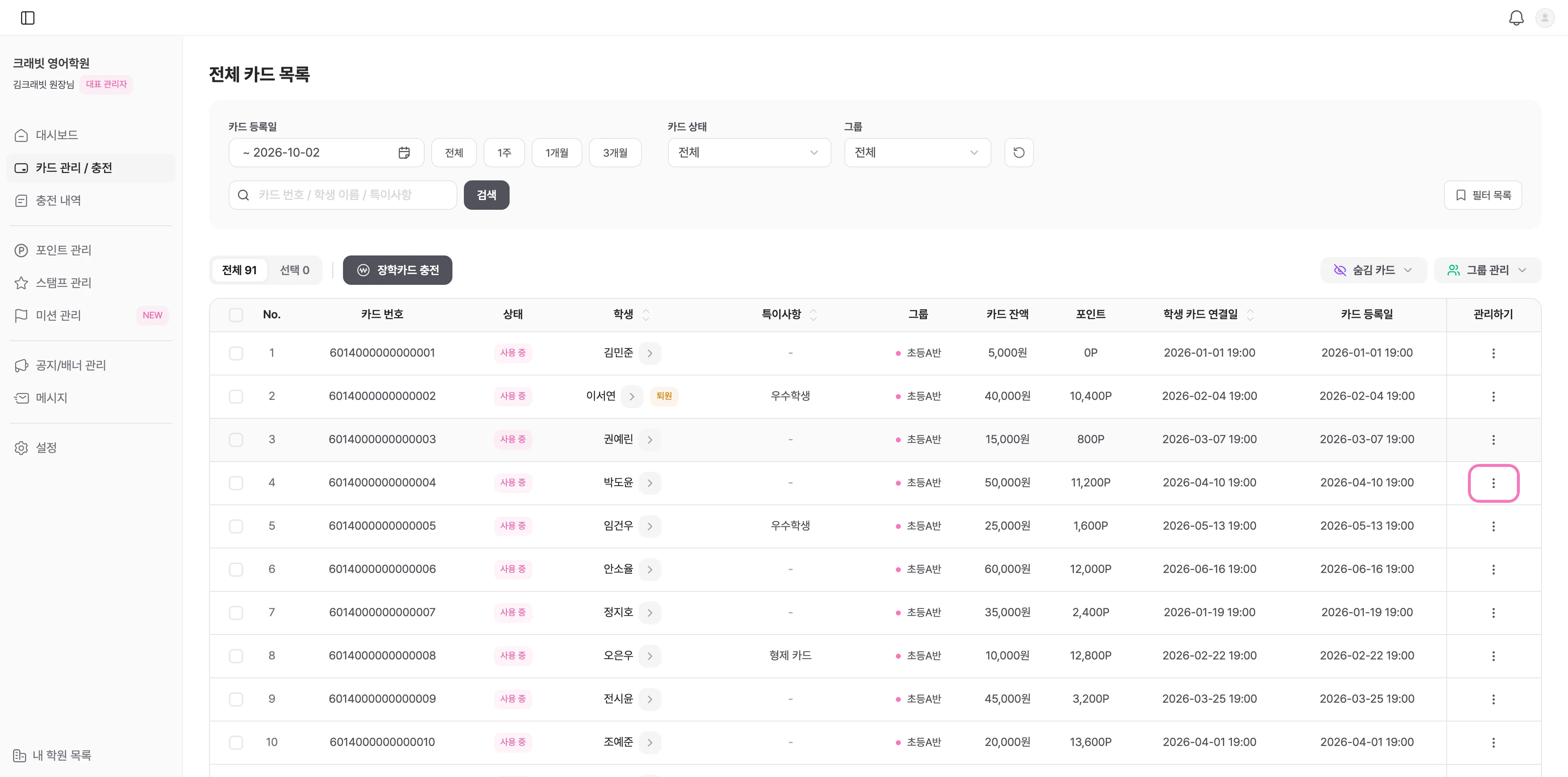Click the card search input field
This screenshot has width=1568, height=777.
[x=343, y=195]
